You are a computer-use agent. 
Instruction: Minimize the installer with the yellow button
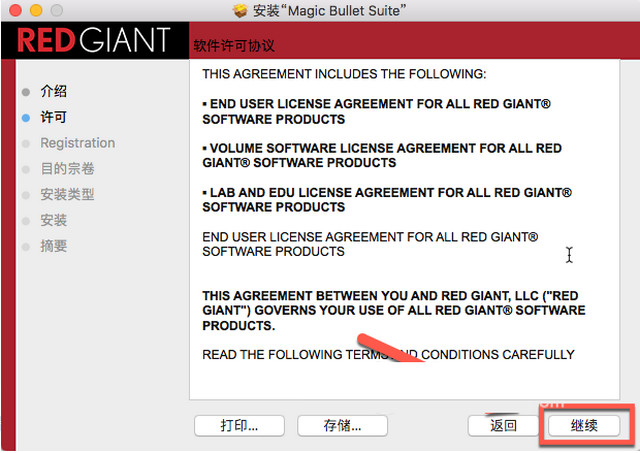click(x=36, y=10)
